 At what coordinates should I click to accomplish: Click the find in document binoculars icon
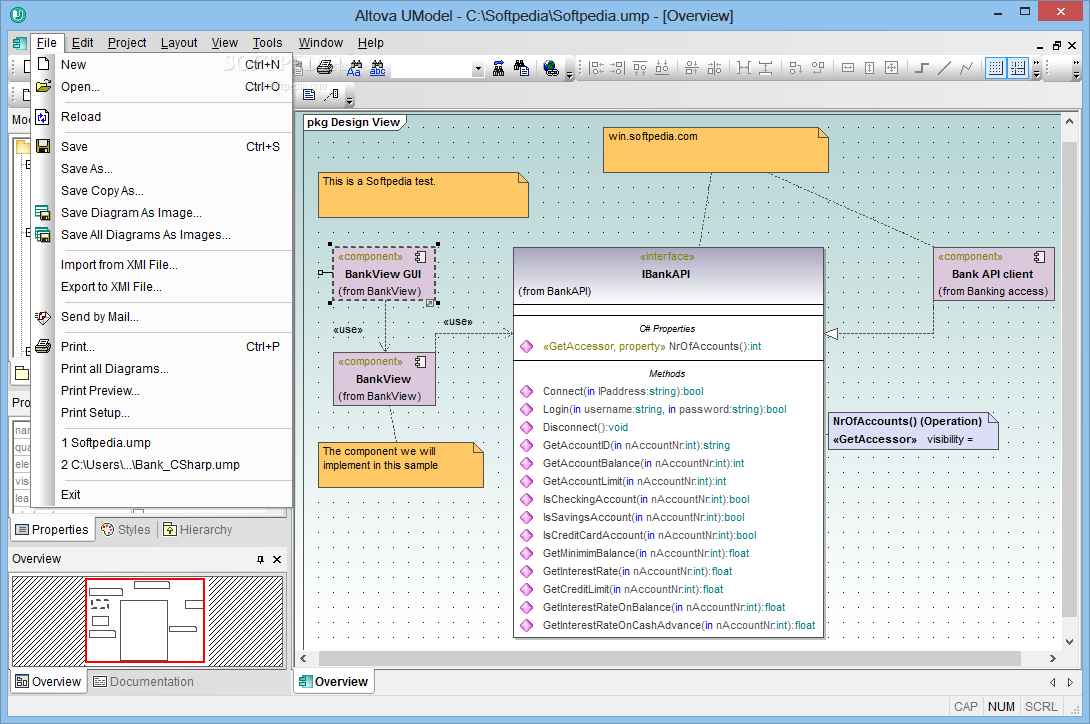coord(521,67)
